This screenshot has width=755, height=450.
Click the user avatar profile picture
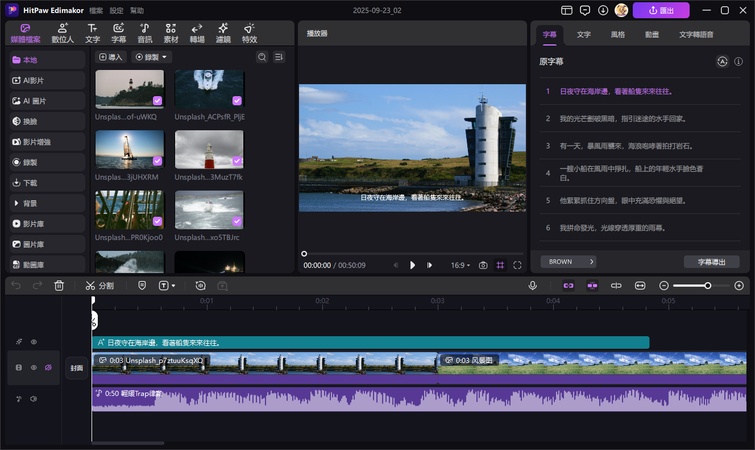coord(621,10)
